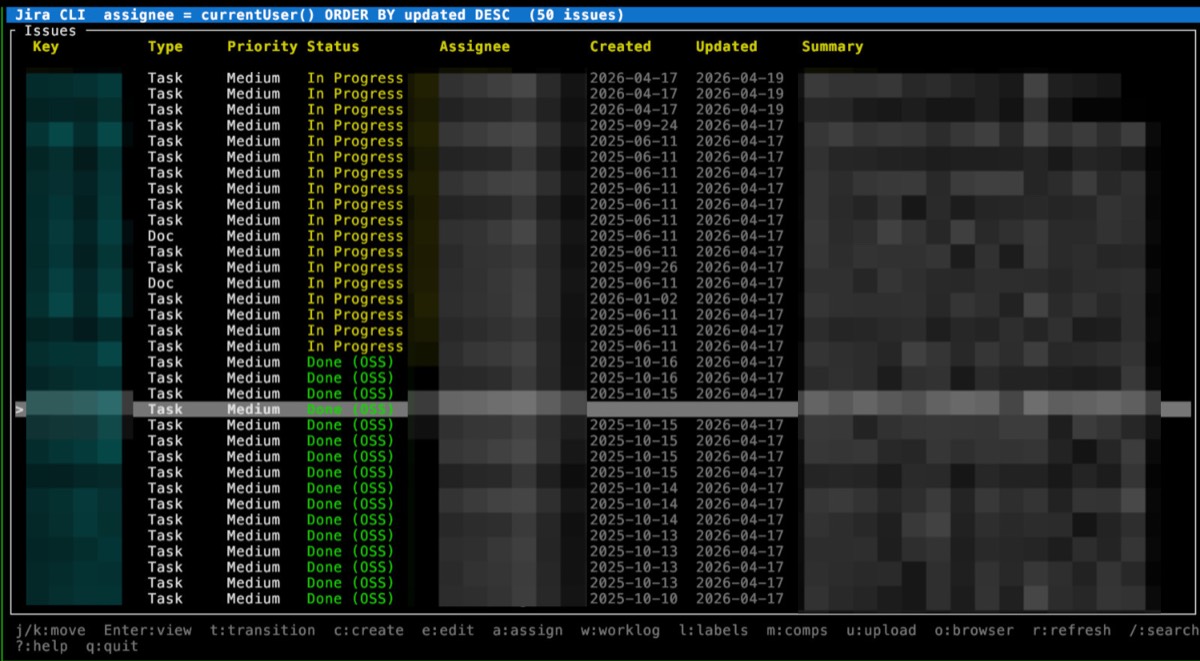1200x661 pixels.
Task: Click the Created column header
Action: tap(620, 47)
